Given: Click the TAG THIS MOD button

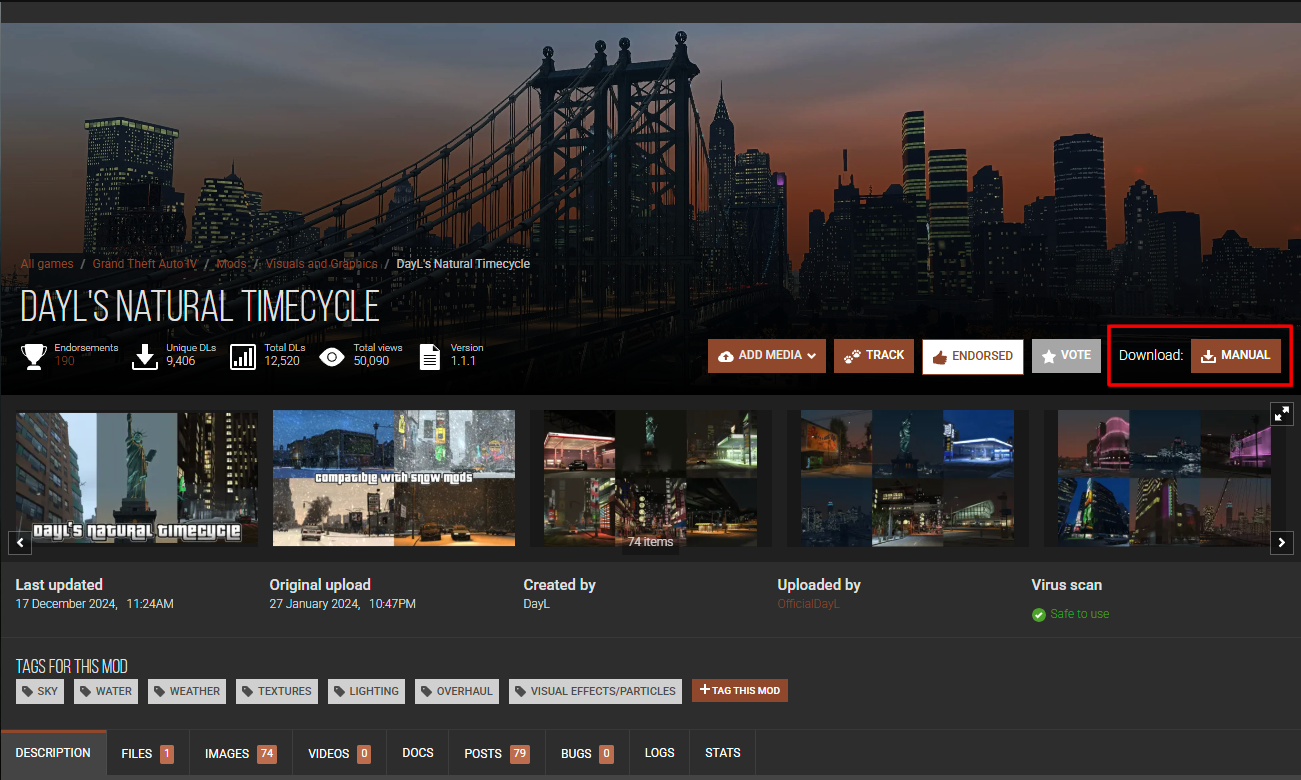Looking at the screenshot, I should (x=740, y=690).
